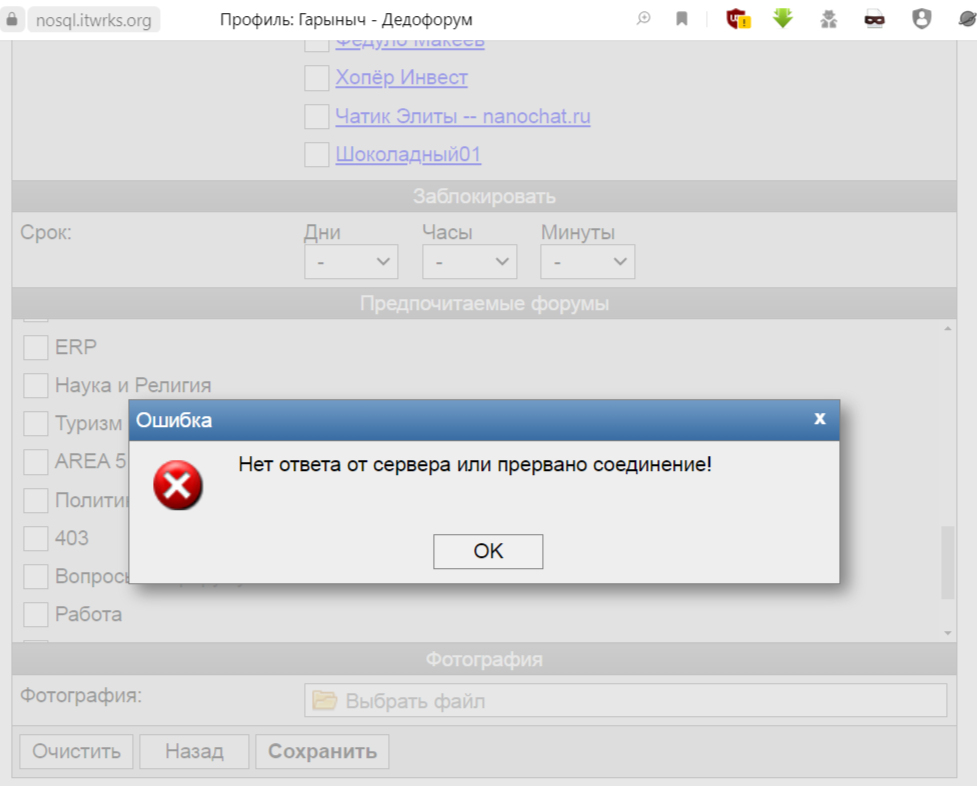This screenshot has height=786, width=977.
Task: Open the uBlock red shield extension
Action: [738, 19]
